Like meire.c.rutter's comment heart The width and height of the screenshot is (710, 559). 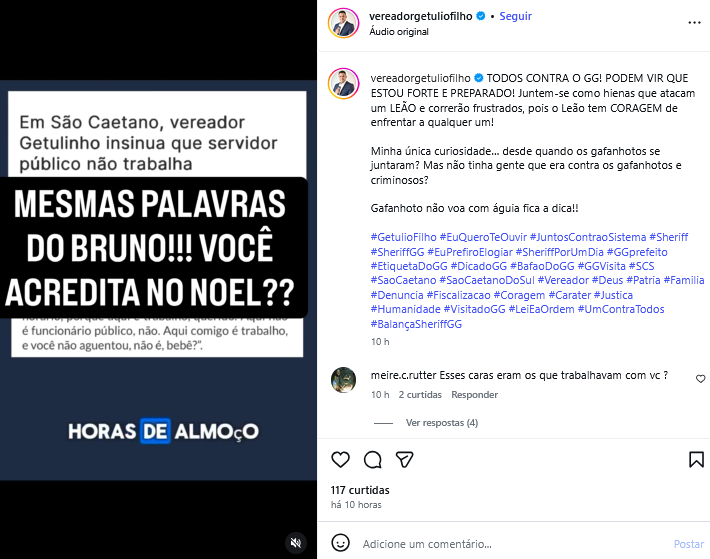(700, 379)
